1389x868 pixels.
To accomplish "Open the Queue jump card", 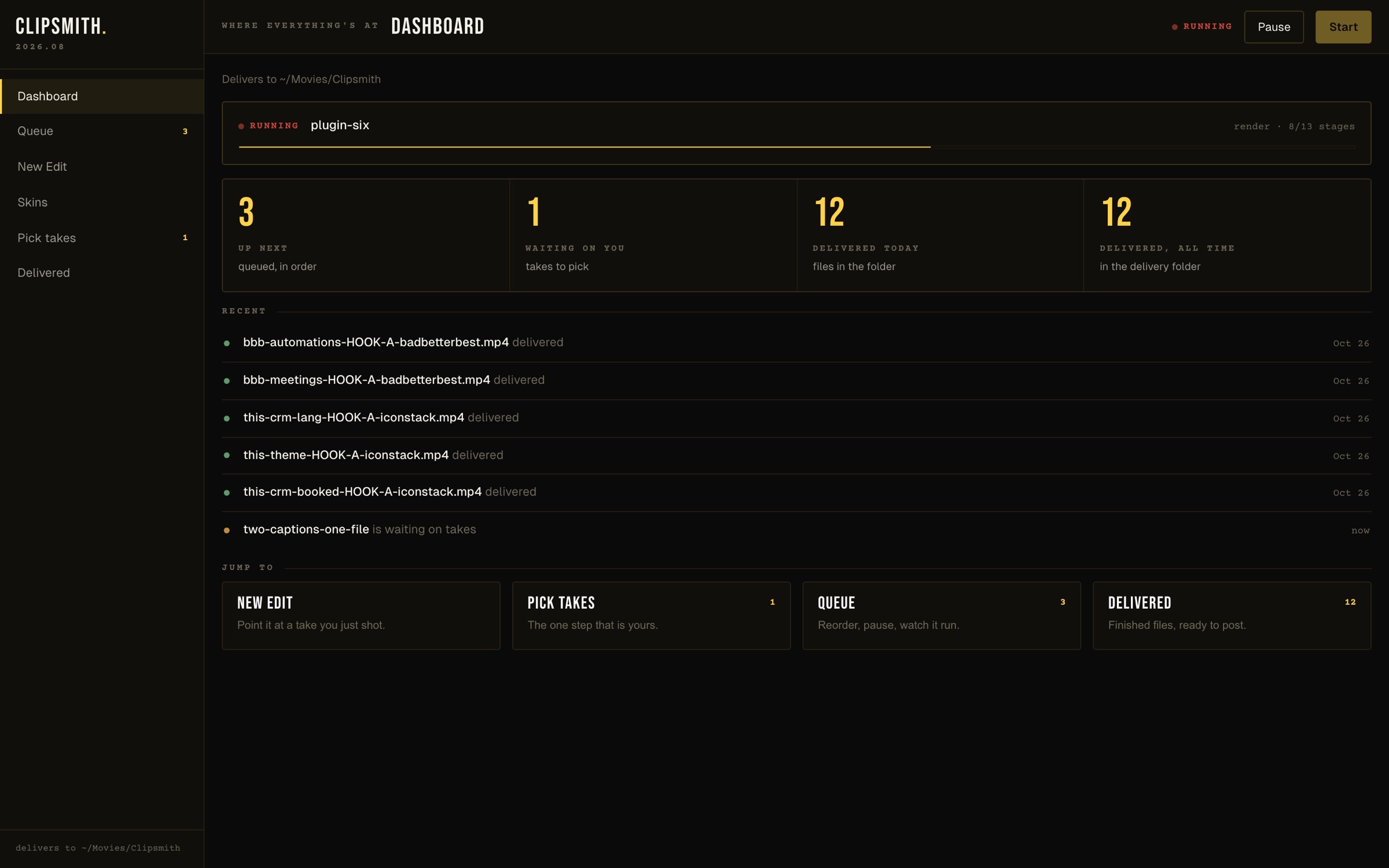I will coord(941,615).
